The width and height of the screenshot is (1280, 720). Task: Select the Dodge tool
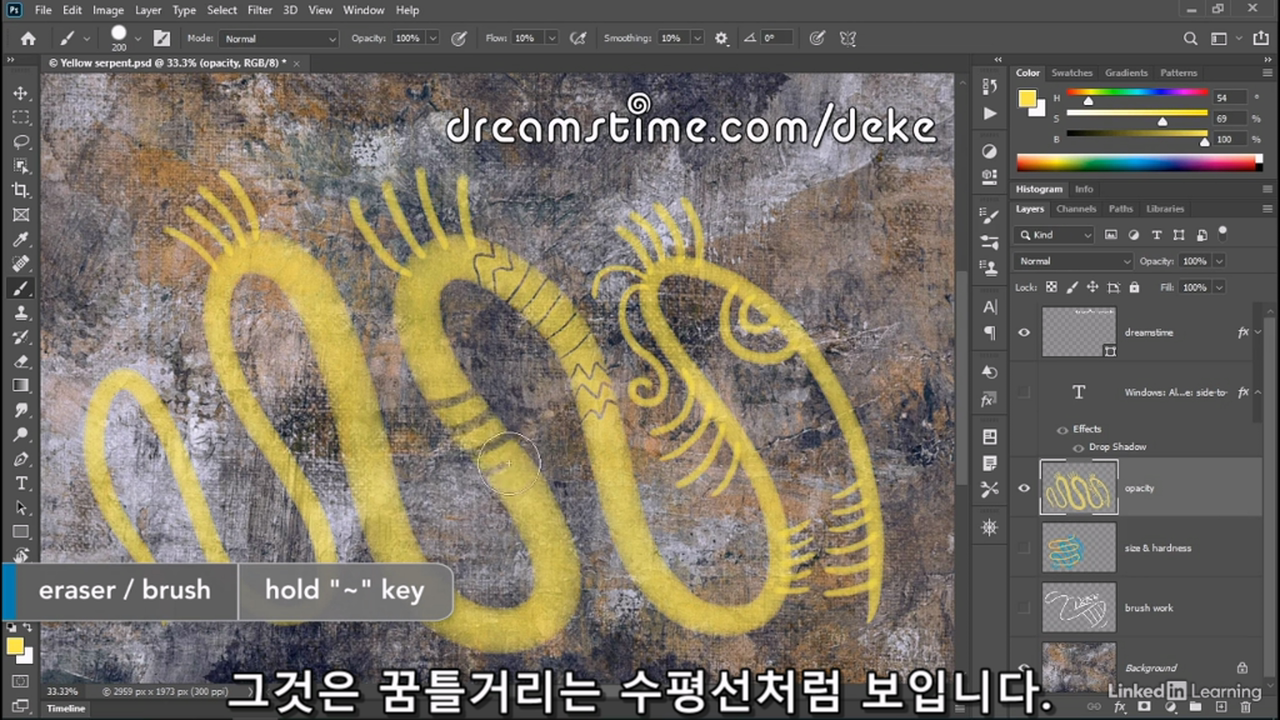[x=21, y=435]
